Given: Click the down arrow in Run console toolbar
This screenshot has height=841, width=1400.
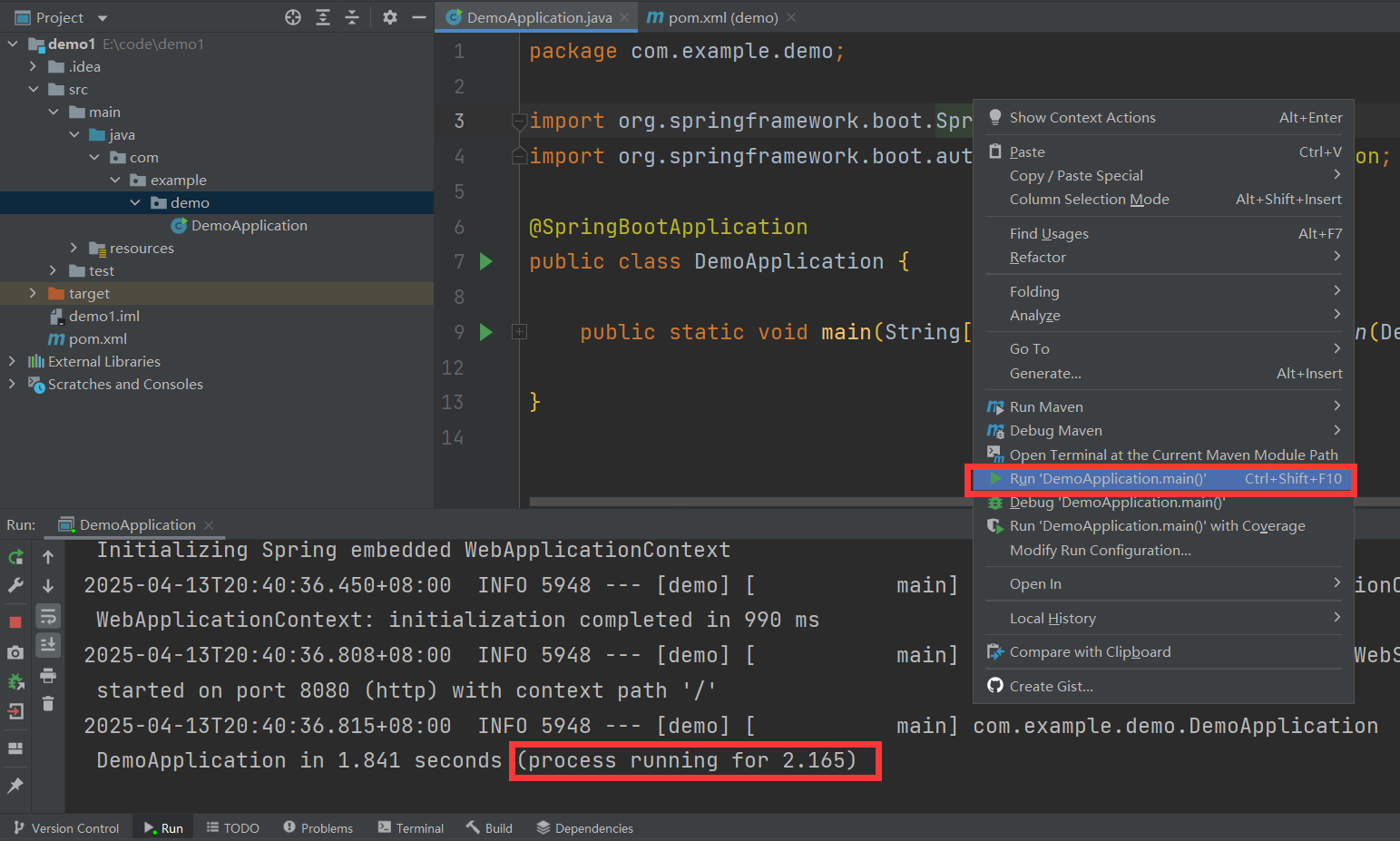Looking at the screenshot, I should (x=48, y=586).
